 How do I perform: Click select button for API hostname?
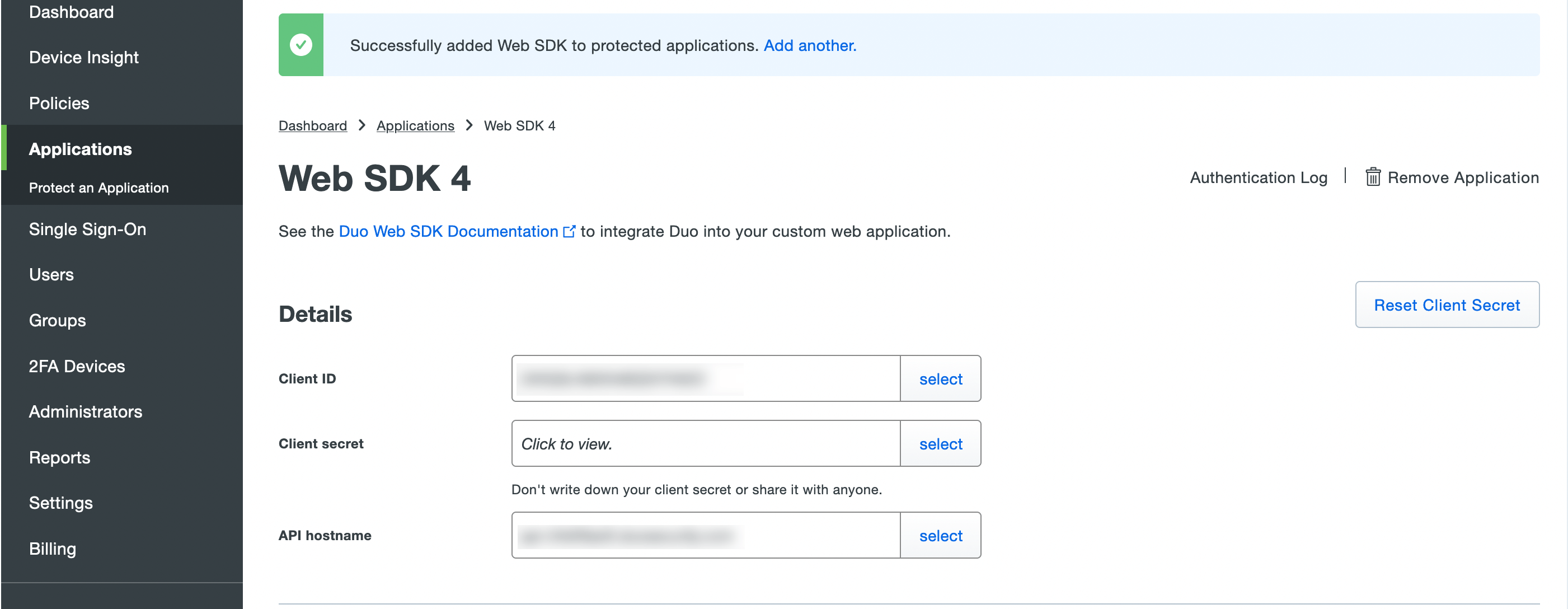pyautogui.click(x=941, y=536)
